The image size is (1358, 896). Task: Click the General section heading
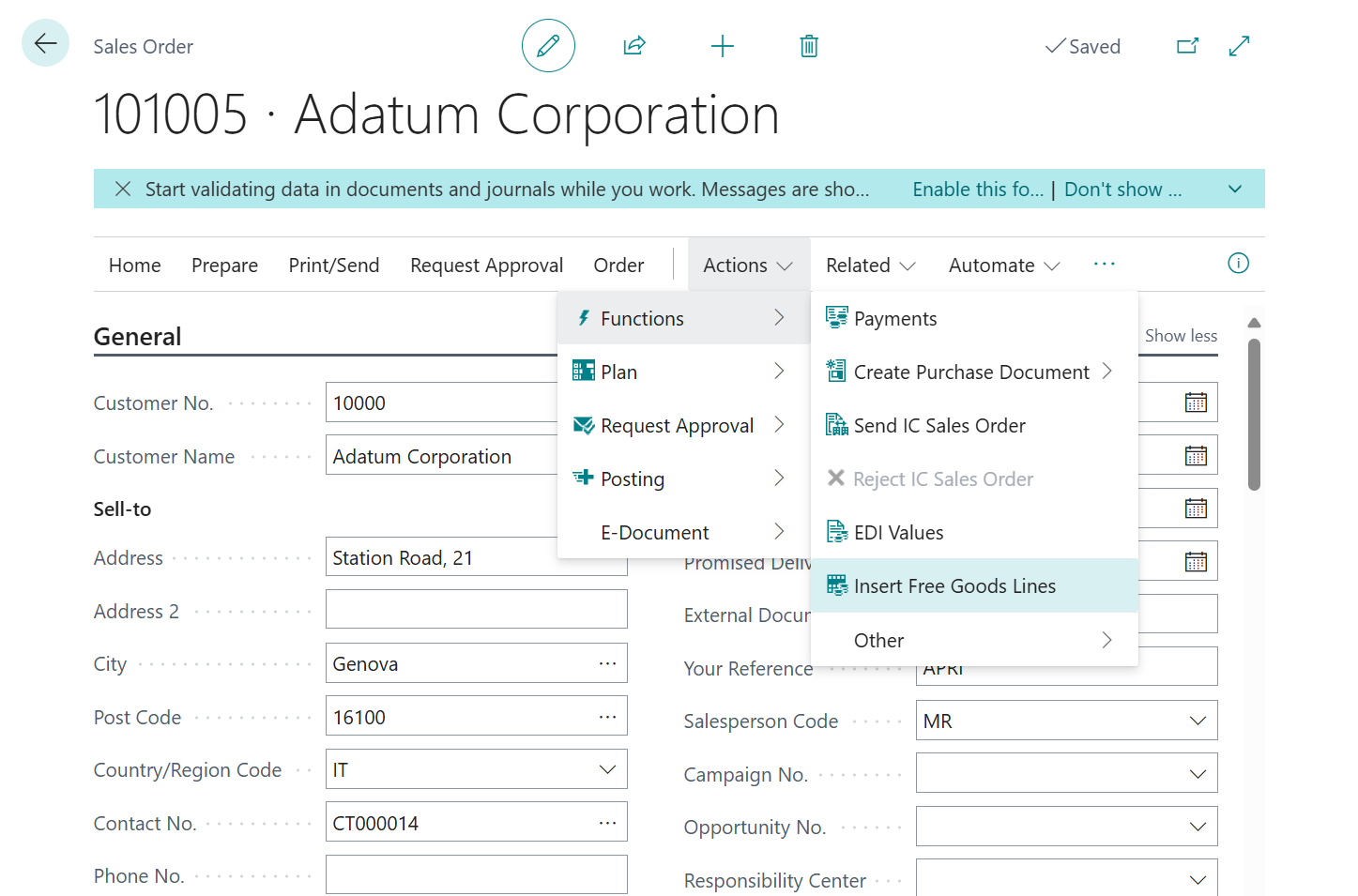[x=138, y=337]
